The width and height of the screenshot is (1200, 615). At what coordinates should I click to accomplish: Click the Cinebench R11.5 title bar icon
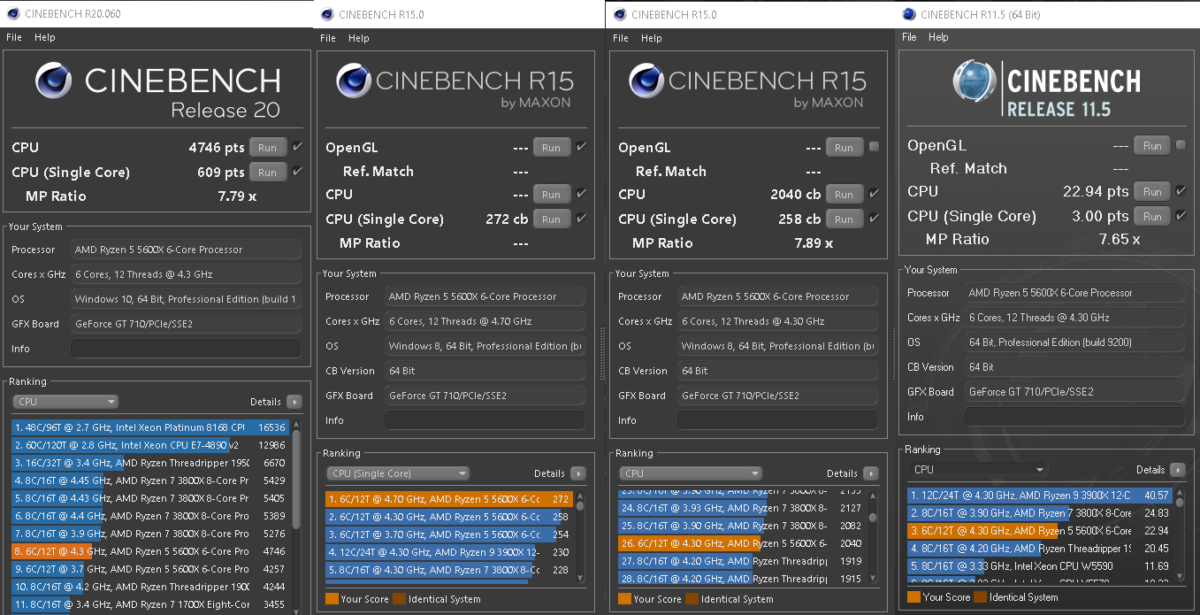tap(908, 14)
